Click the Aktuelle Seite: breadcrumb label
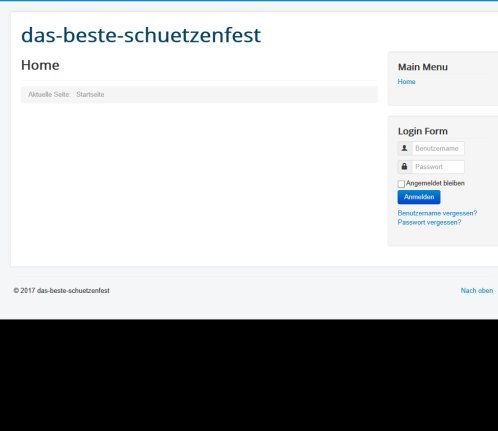The width and height of the screenshot is (498, 431). [x=49, y=94]
